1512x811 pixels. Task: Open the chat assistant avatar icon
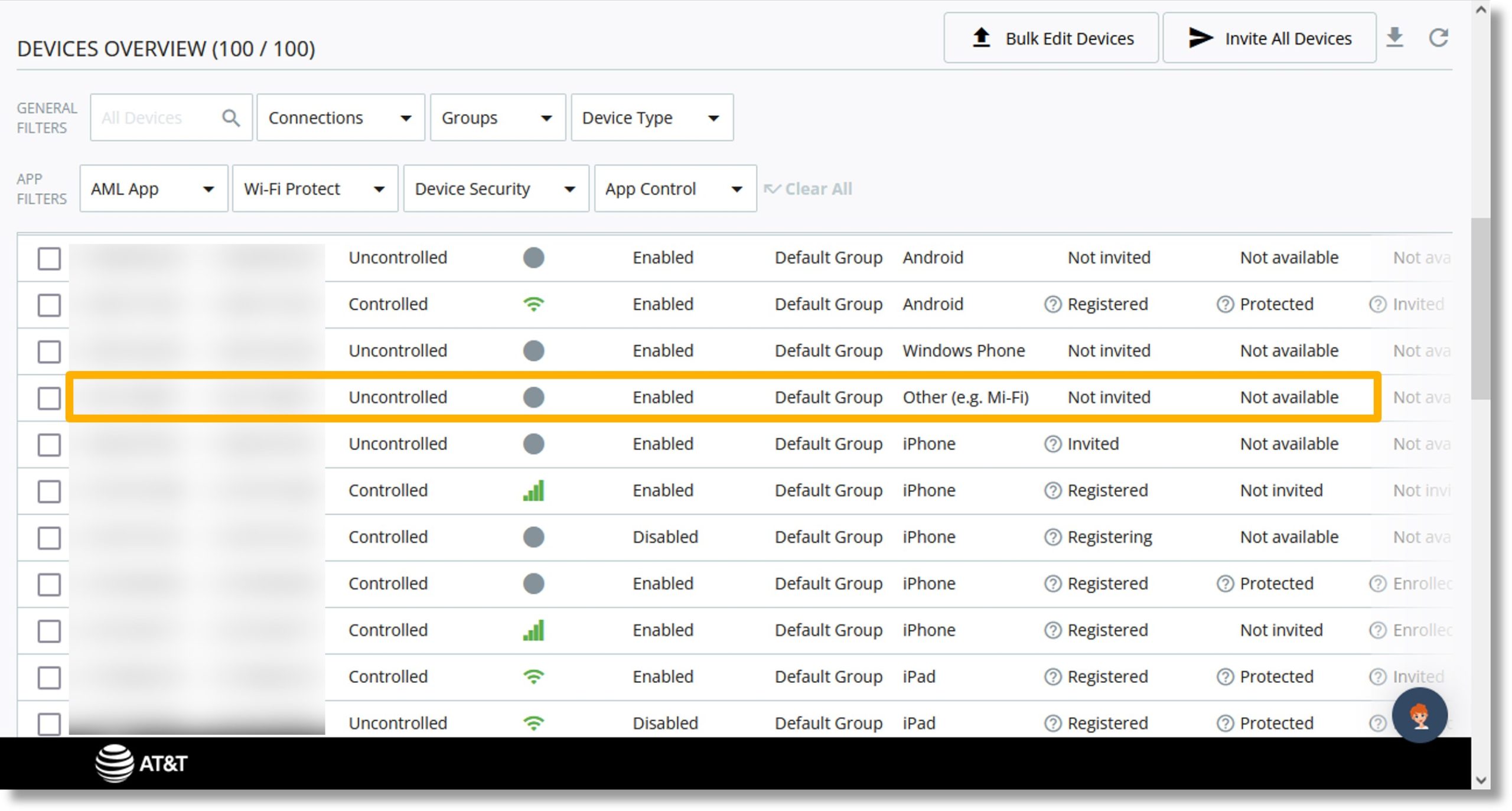[x=1419, y=715]
